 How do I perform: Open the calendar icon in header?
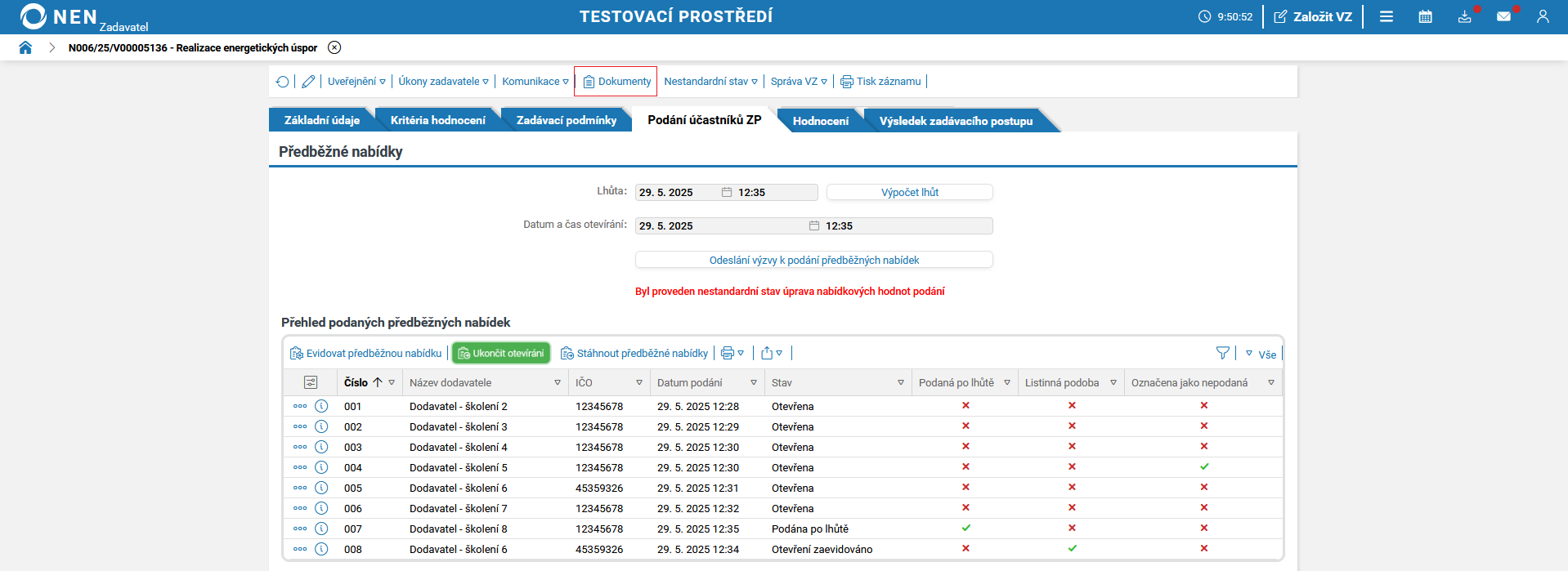coord(1425,16)
